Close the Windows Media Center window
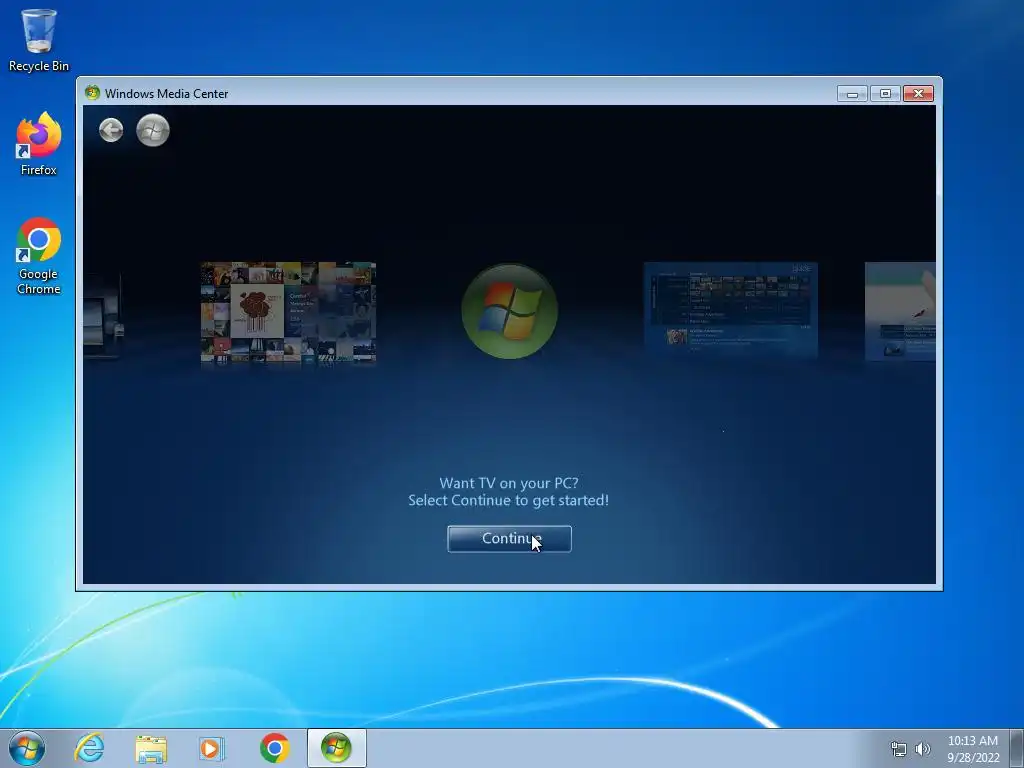The width and height of the screenshot is (1024, 768). pos(918,94)
